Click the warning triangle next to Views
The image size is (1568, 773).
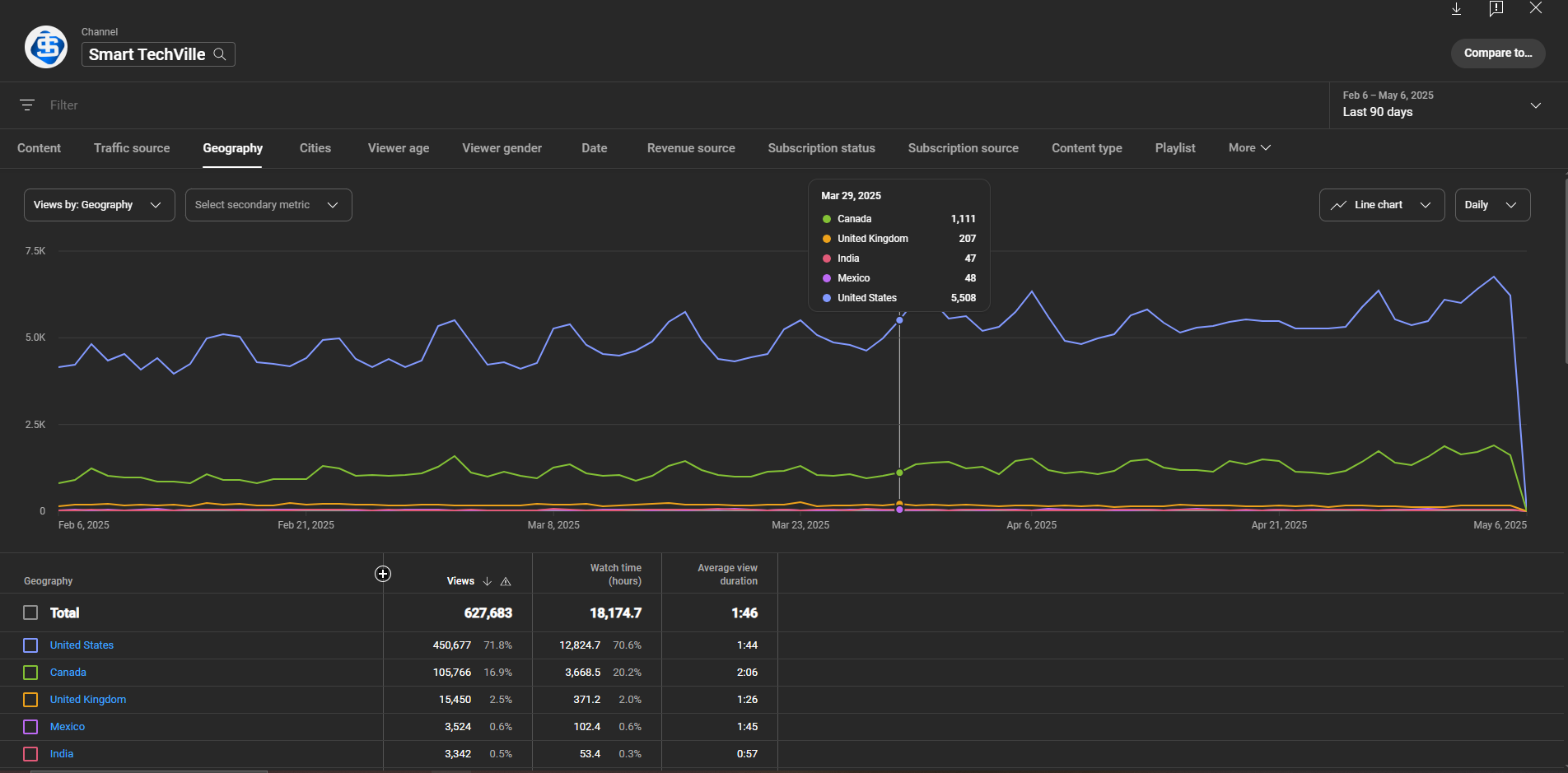pos(506,581)
